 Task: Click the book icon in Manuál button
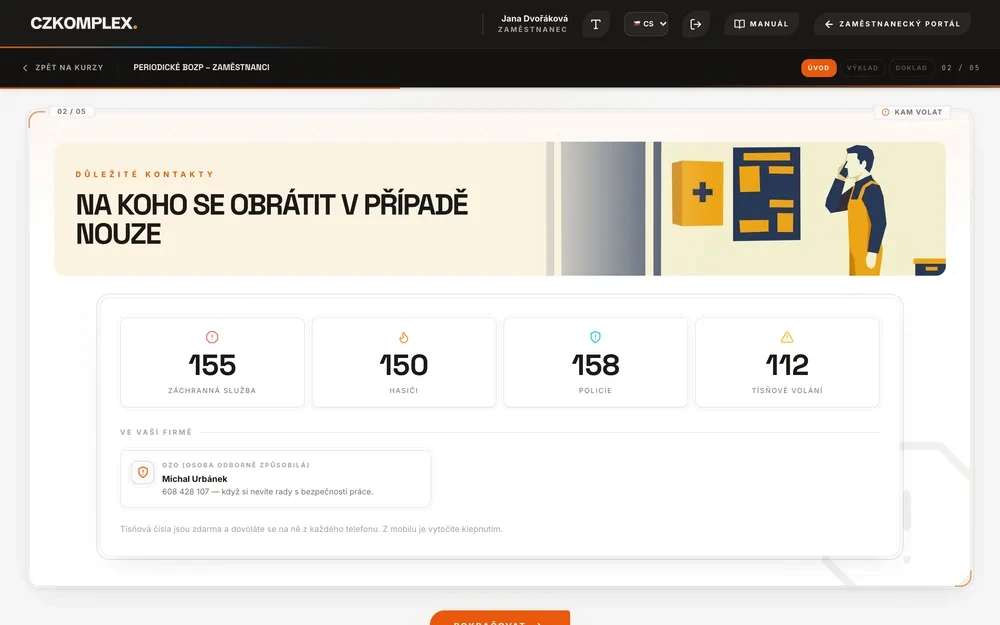click(739, 24)
